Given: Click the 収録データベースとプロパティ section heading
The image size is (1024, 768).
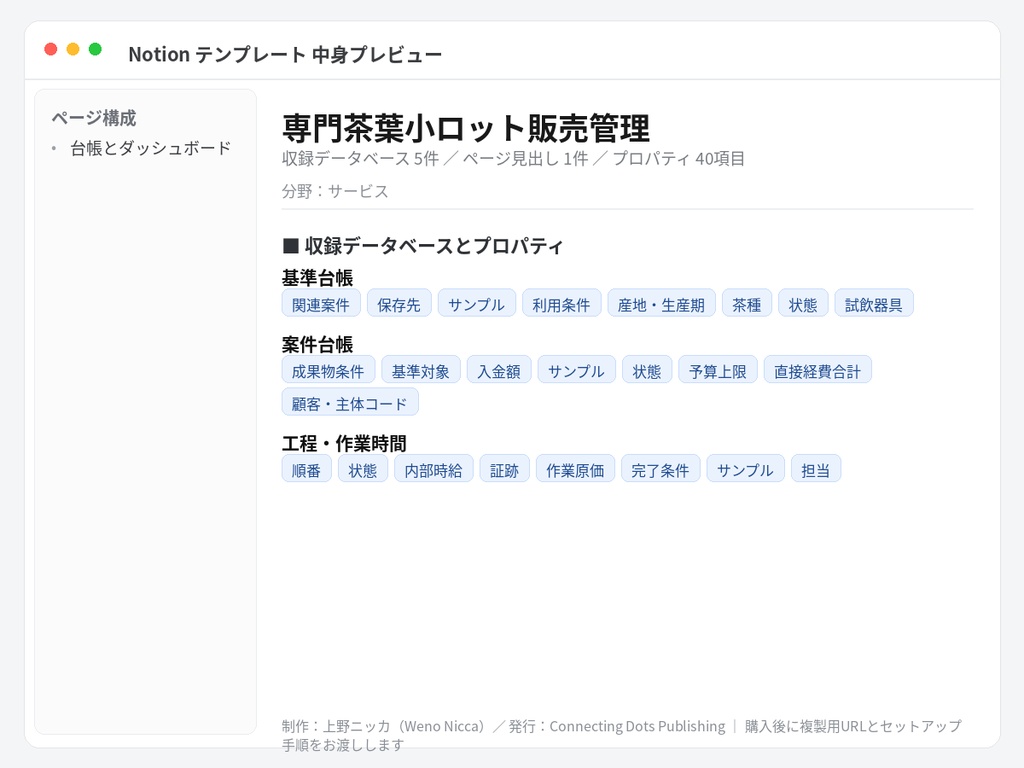Looking at the screenshot, I should [x=423, y=246].
